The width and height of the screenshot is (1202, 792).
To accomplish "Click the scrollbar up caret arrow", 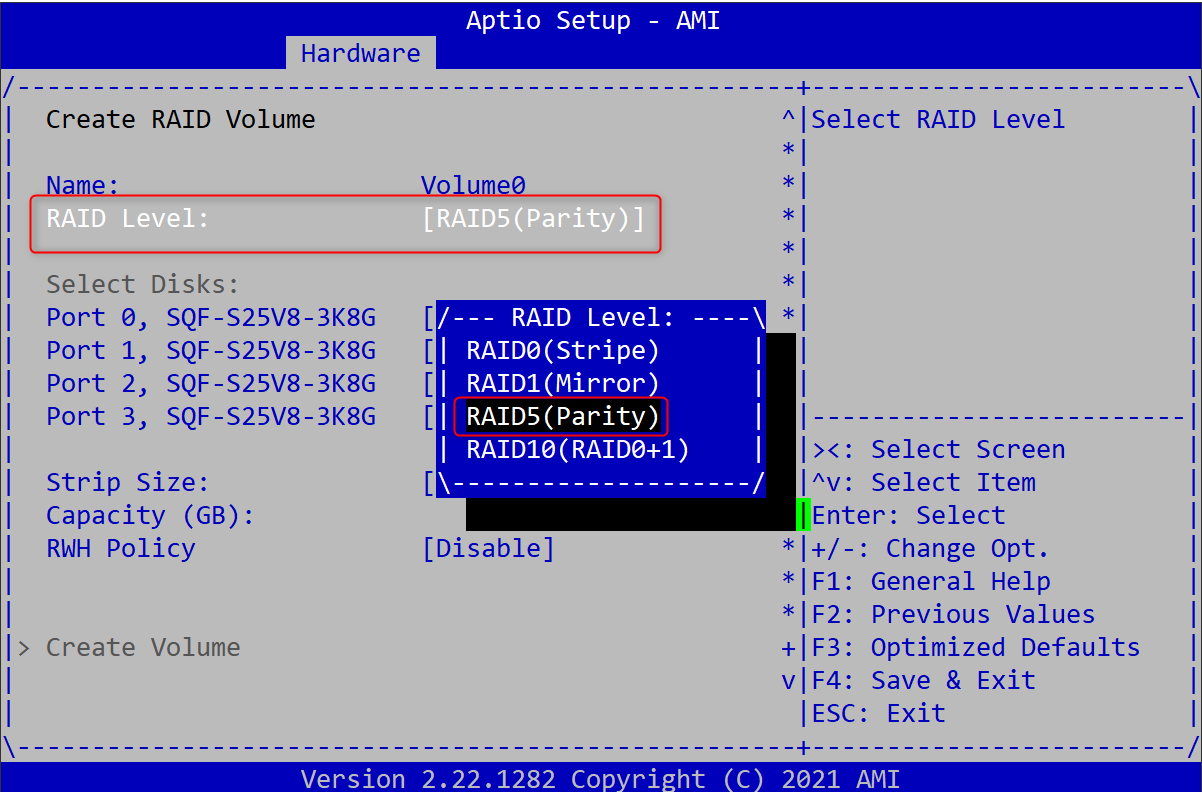I will coord(788,120).
